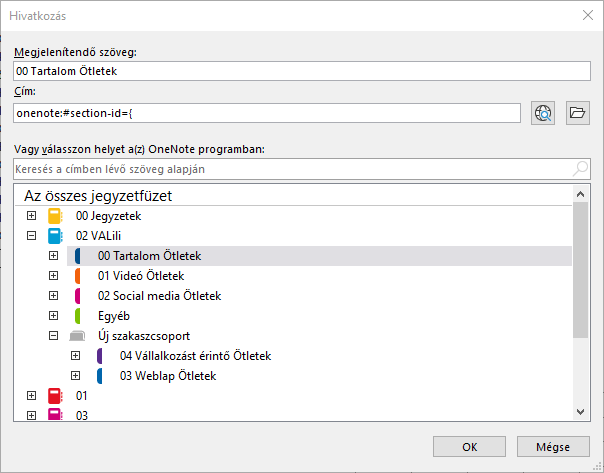Click the browse for file folder icon

click(x=577, y=112)
